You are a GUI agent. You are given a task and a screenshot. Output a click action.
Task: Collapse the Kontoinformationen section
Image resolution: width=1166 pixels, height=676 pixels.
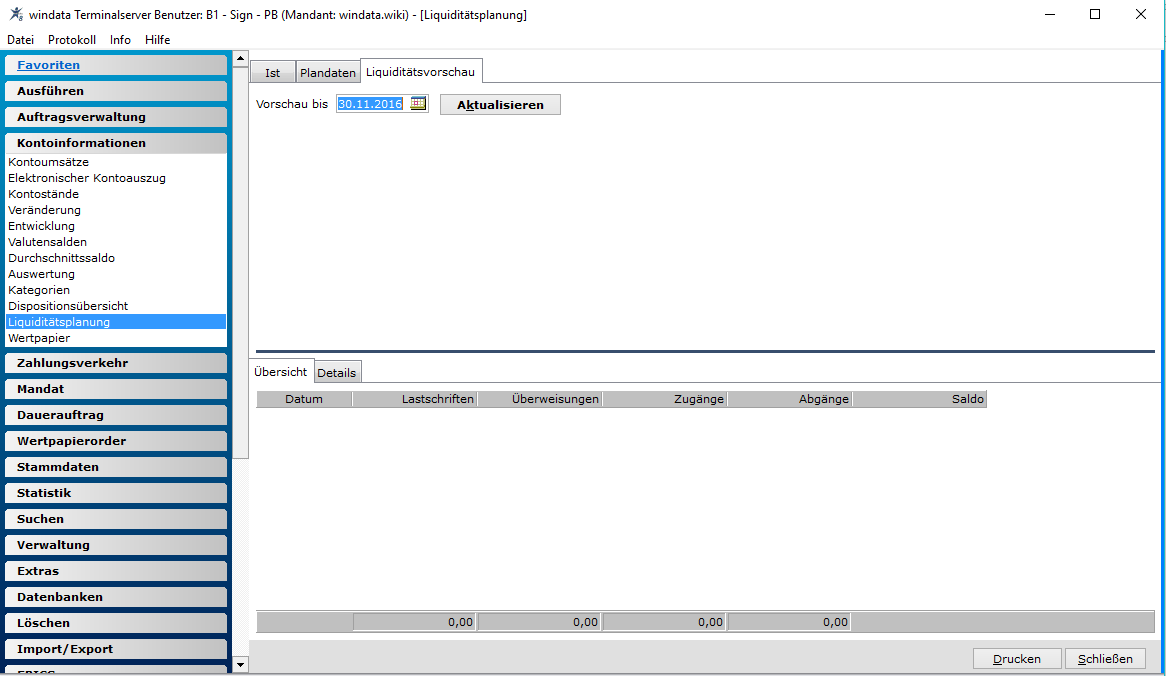click(x=116, y=143)
